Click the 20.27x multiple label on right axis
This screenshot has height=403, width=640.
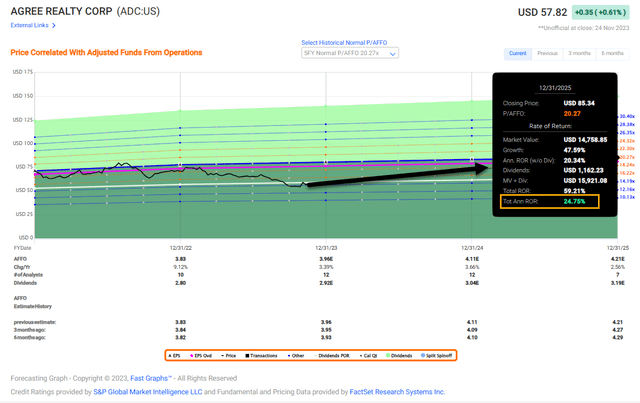627,157
